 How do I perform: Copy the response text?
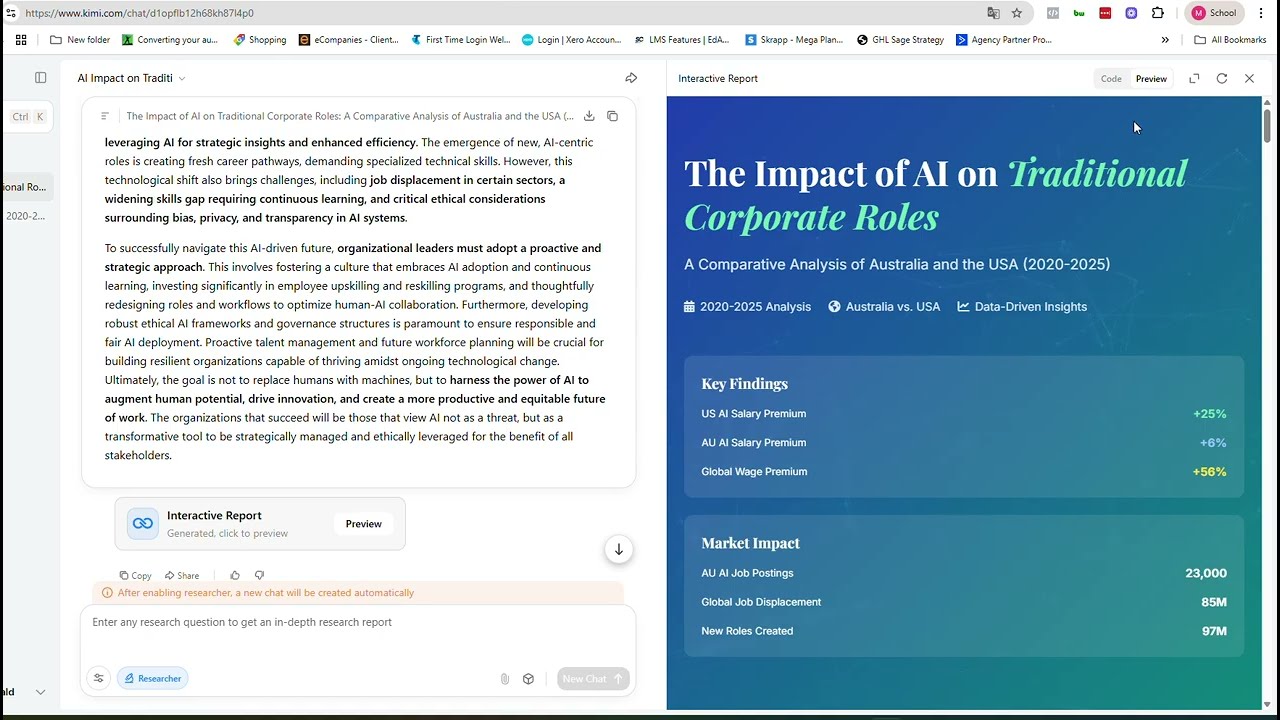point(136,575)
